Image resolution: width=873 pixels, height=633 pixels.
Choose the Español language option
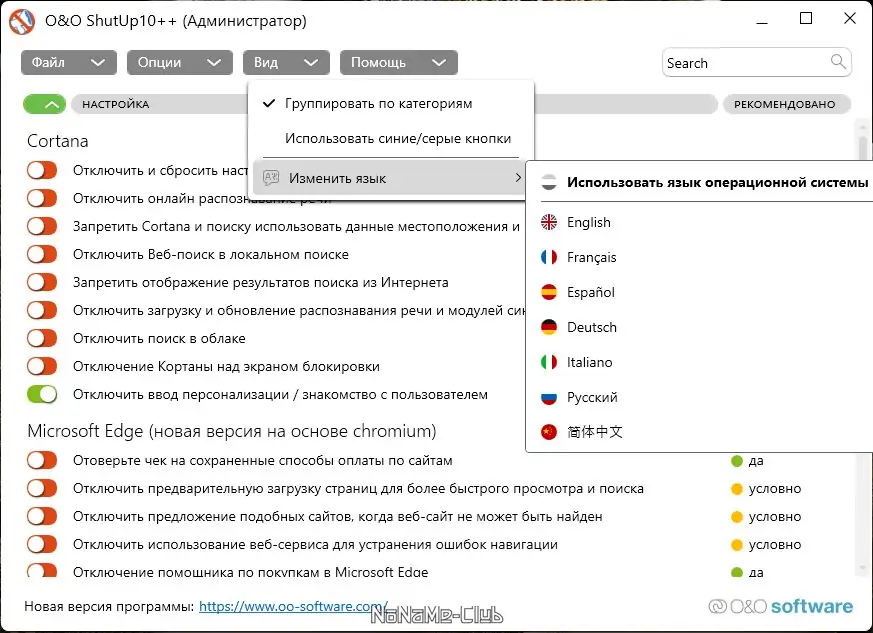(591, 292)
